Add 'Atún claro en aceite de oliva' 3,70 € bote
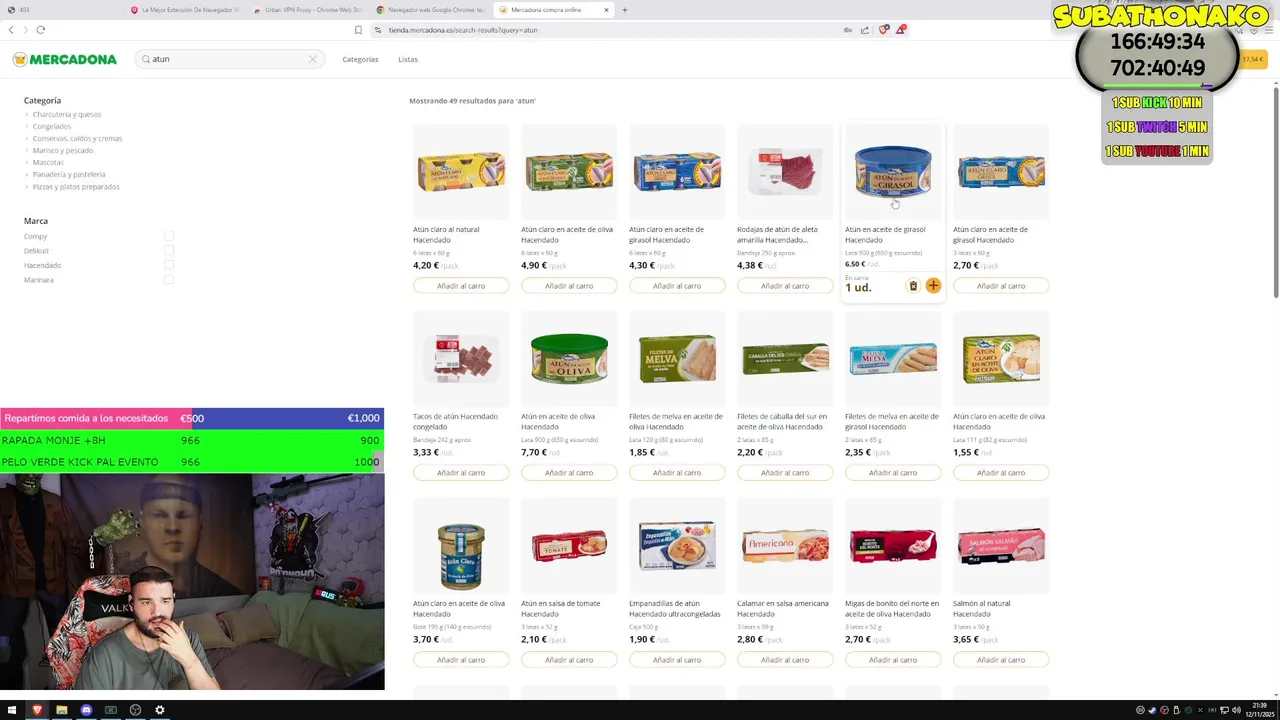The width and height of the screenshot is (1280, 720). pyautogui.click(x=461, y=660)
